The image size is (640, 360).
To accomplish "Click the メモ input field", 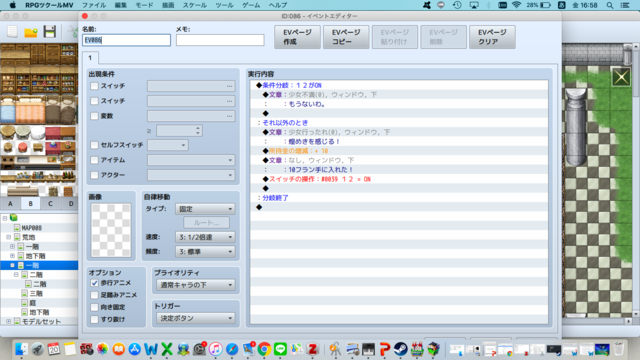I will (220, 40).
